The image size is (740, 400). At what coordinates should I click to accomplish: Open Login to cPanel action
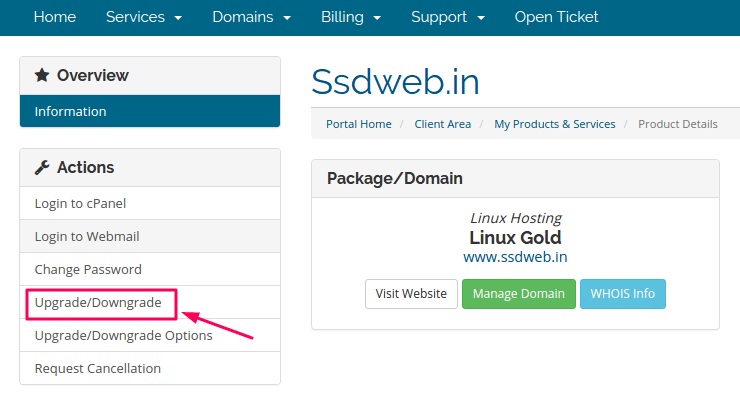[x=150, y=203]
